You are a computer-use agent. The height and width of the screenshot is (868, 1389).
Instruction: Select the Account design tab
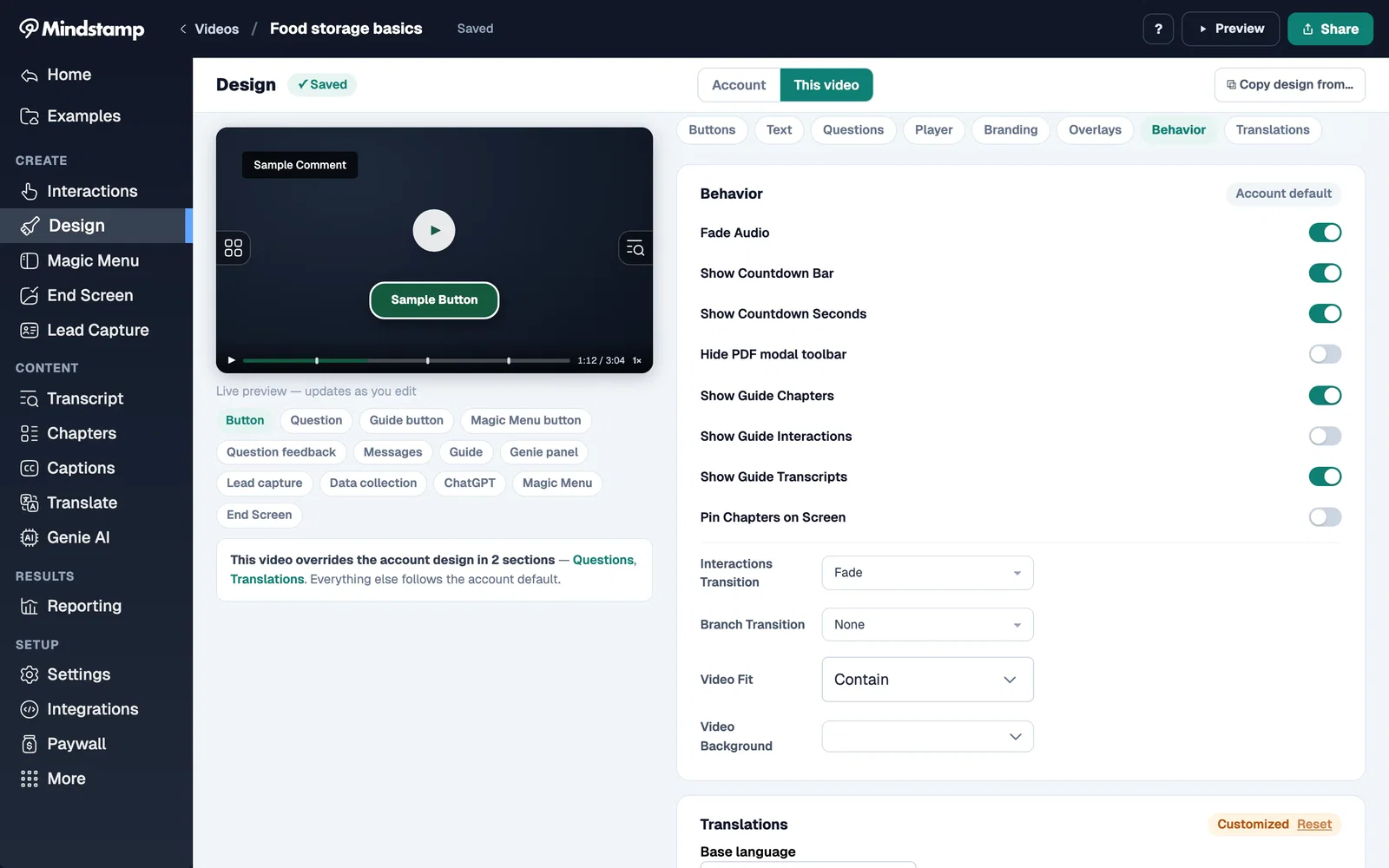pos(739,85)
